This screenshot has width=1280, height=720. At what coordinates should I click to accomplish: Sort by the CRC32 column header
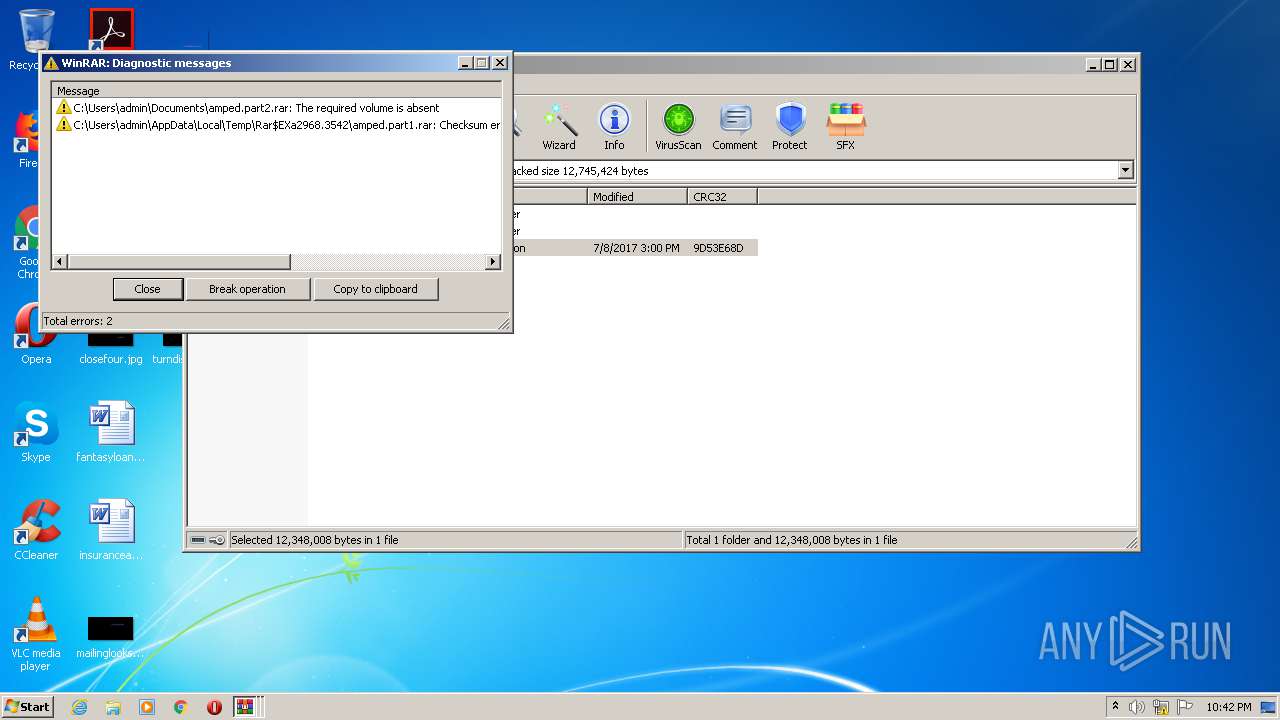point(722,197)
